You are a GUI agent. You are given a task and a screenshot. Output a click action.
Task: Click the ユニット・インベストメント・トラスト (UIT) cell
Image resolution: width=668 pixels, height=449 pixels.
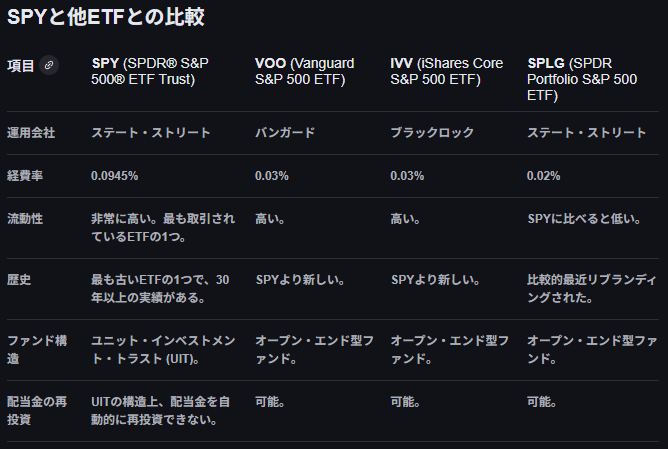coord(163,349)
